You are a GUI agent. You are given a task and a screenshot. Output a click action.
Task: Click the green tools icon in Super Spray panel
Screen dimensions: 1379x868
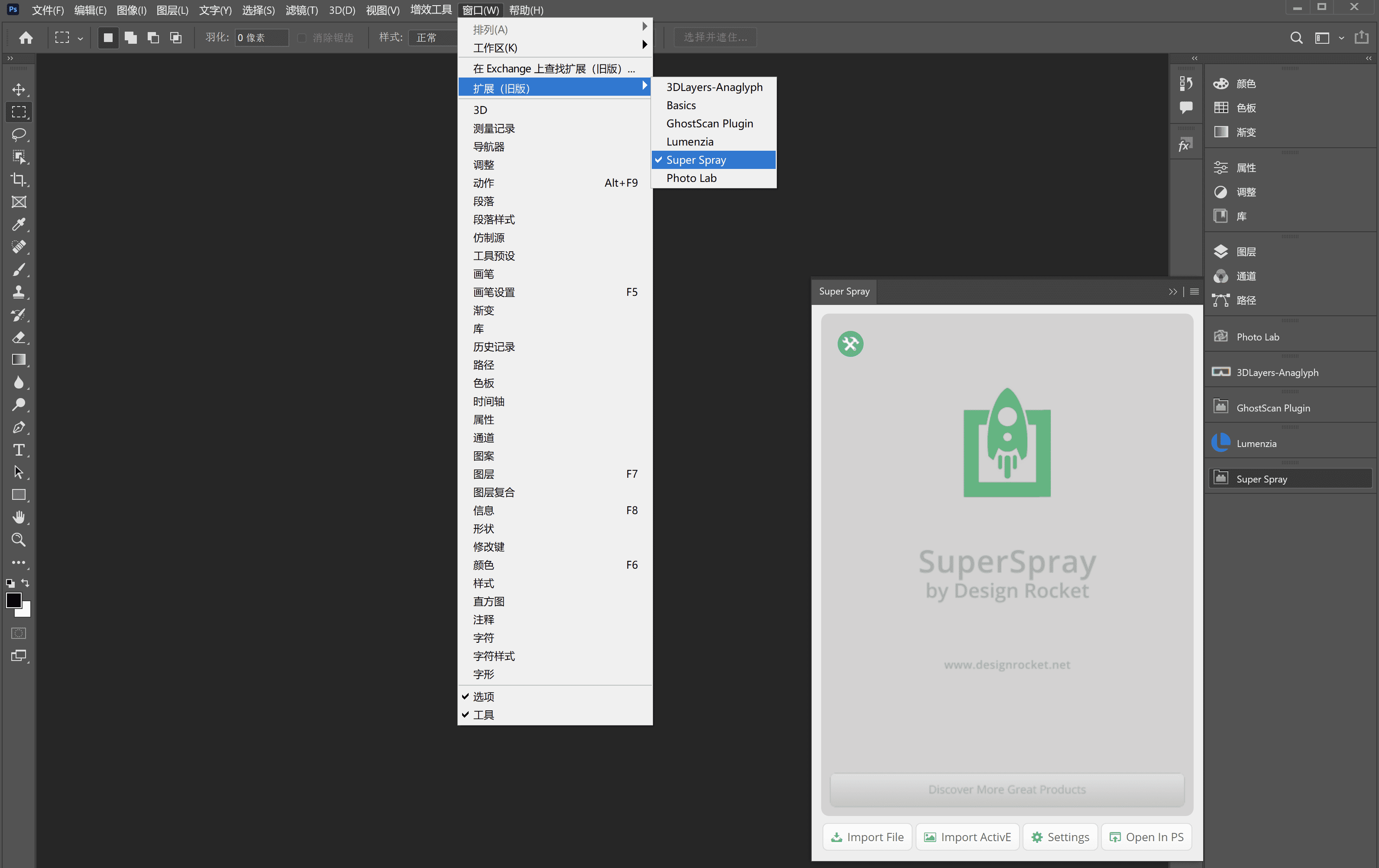click(850, 344)
